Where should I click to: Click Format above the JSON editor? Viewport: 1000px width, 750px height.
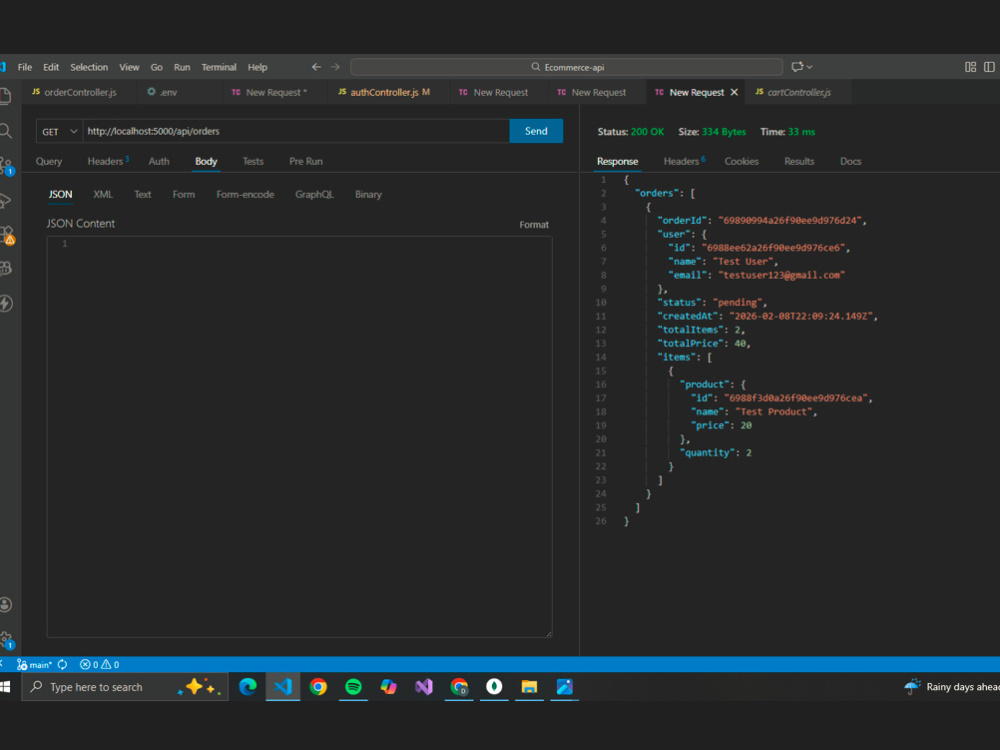click(x=534, y=224)
